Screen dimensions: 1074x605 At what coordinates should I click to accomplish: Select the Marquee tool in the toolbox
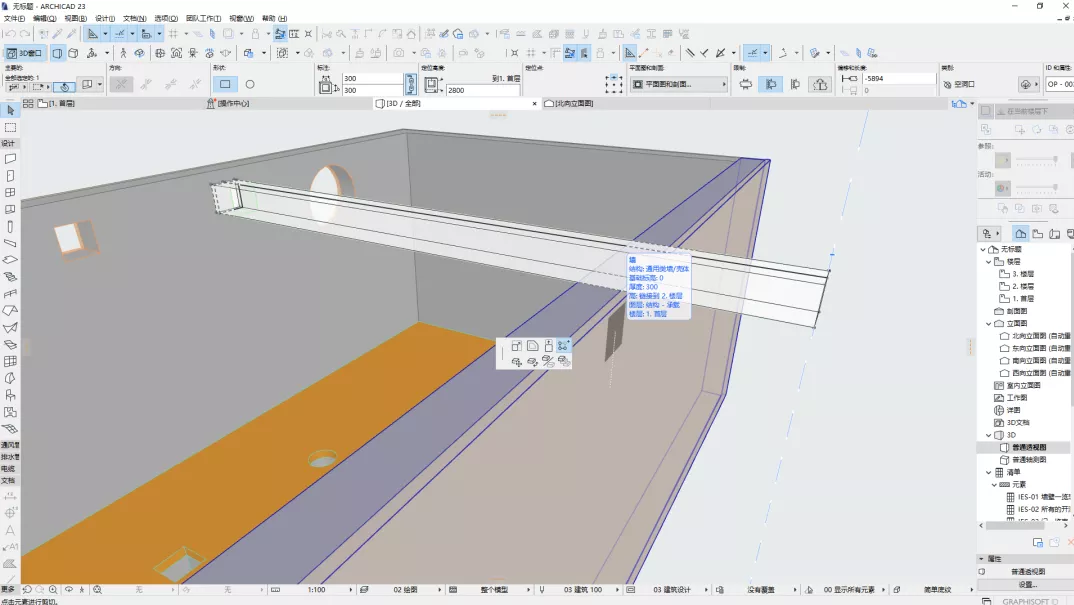point(10,127)
